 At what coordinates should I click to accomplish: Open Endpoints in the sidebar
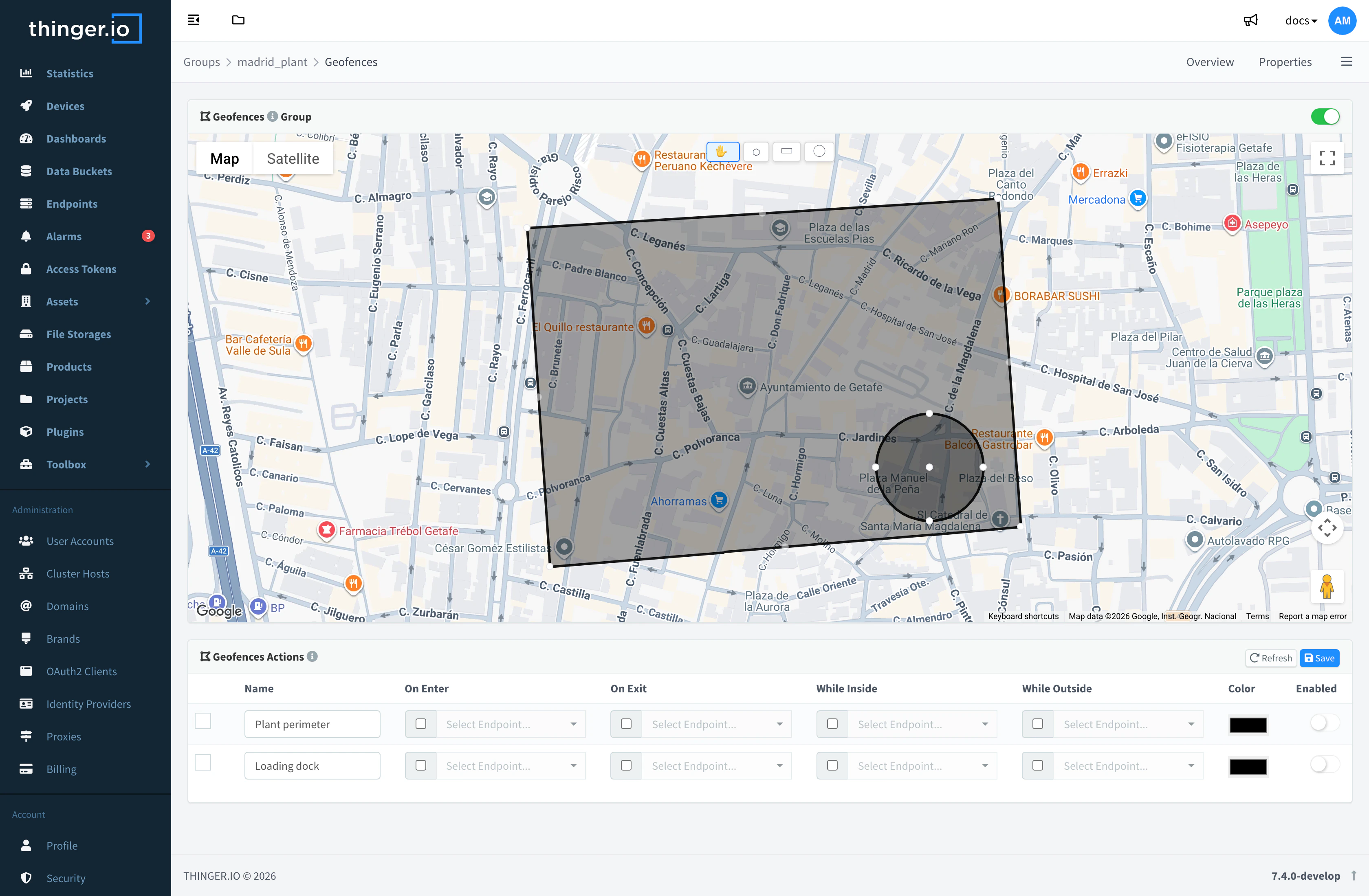[72, 204]
